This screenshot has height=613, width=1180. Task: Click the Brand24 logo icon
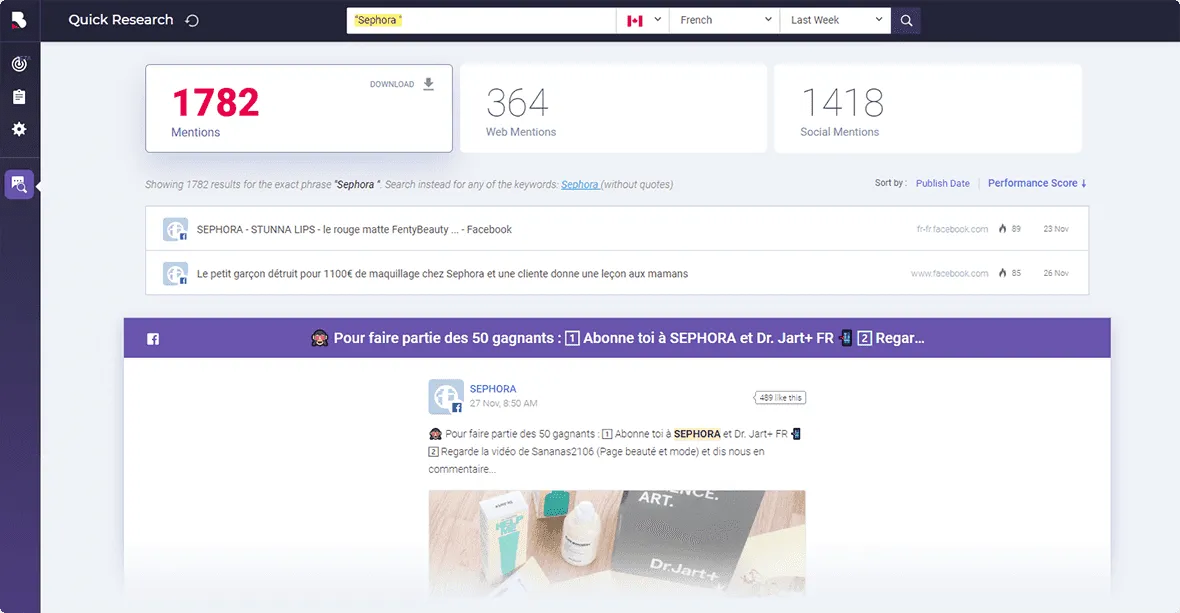pos(19,20)
